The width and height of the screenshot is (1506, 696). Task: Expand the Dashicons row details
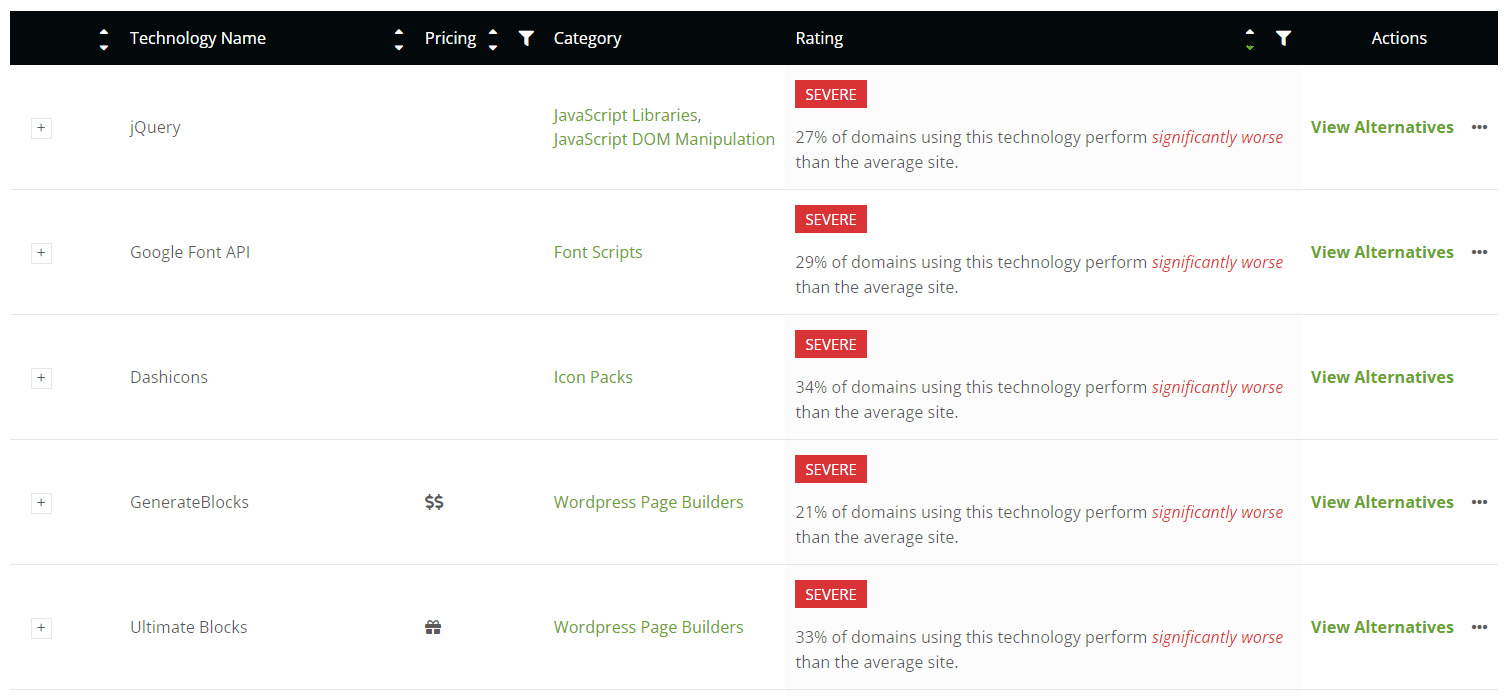click(x=41, y=378)
